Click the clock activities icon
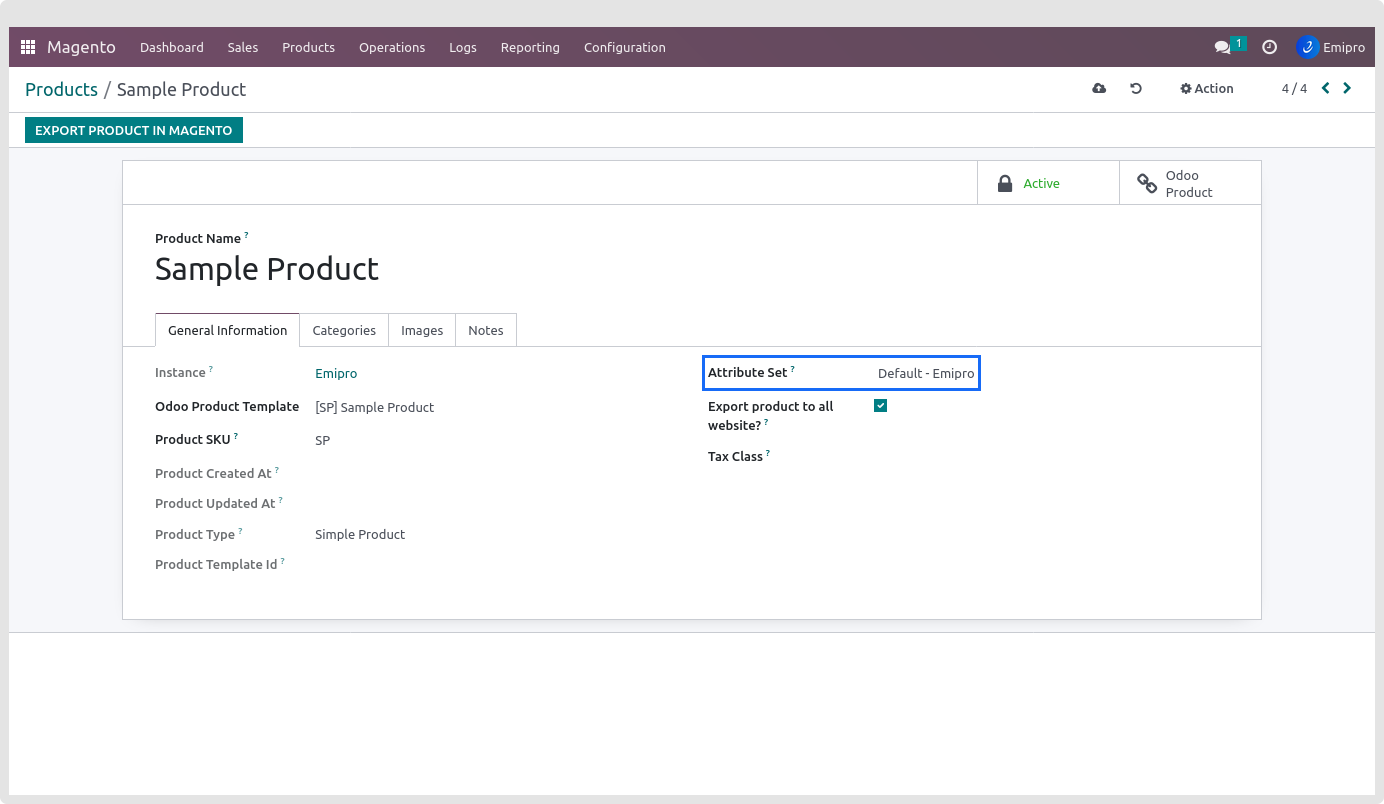Image resolution: width=1384 pixels, height=804 pixels. click(1269, 47)
